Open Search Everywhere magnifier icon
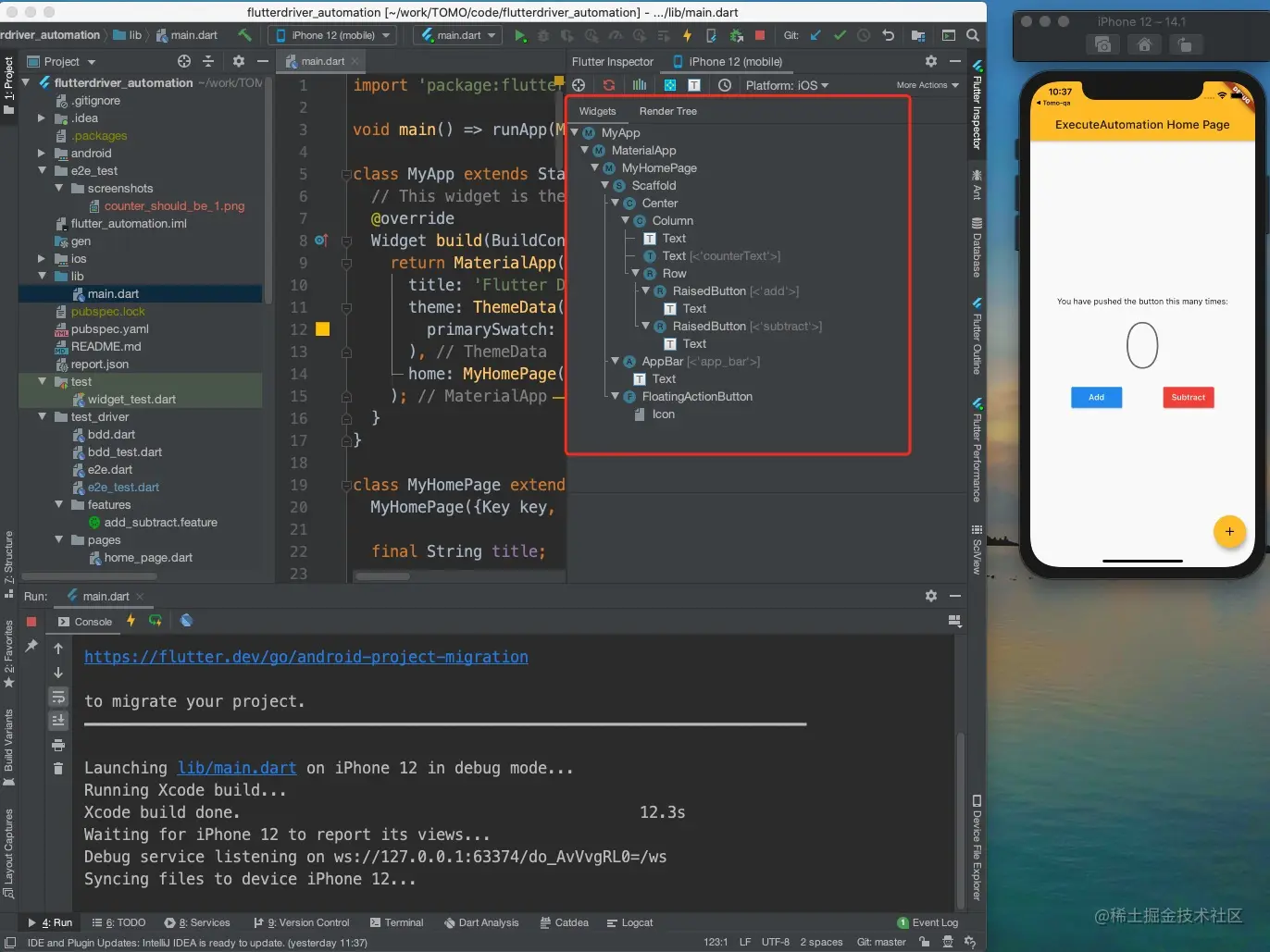The image size is (1270, 952). point(973,35)
